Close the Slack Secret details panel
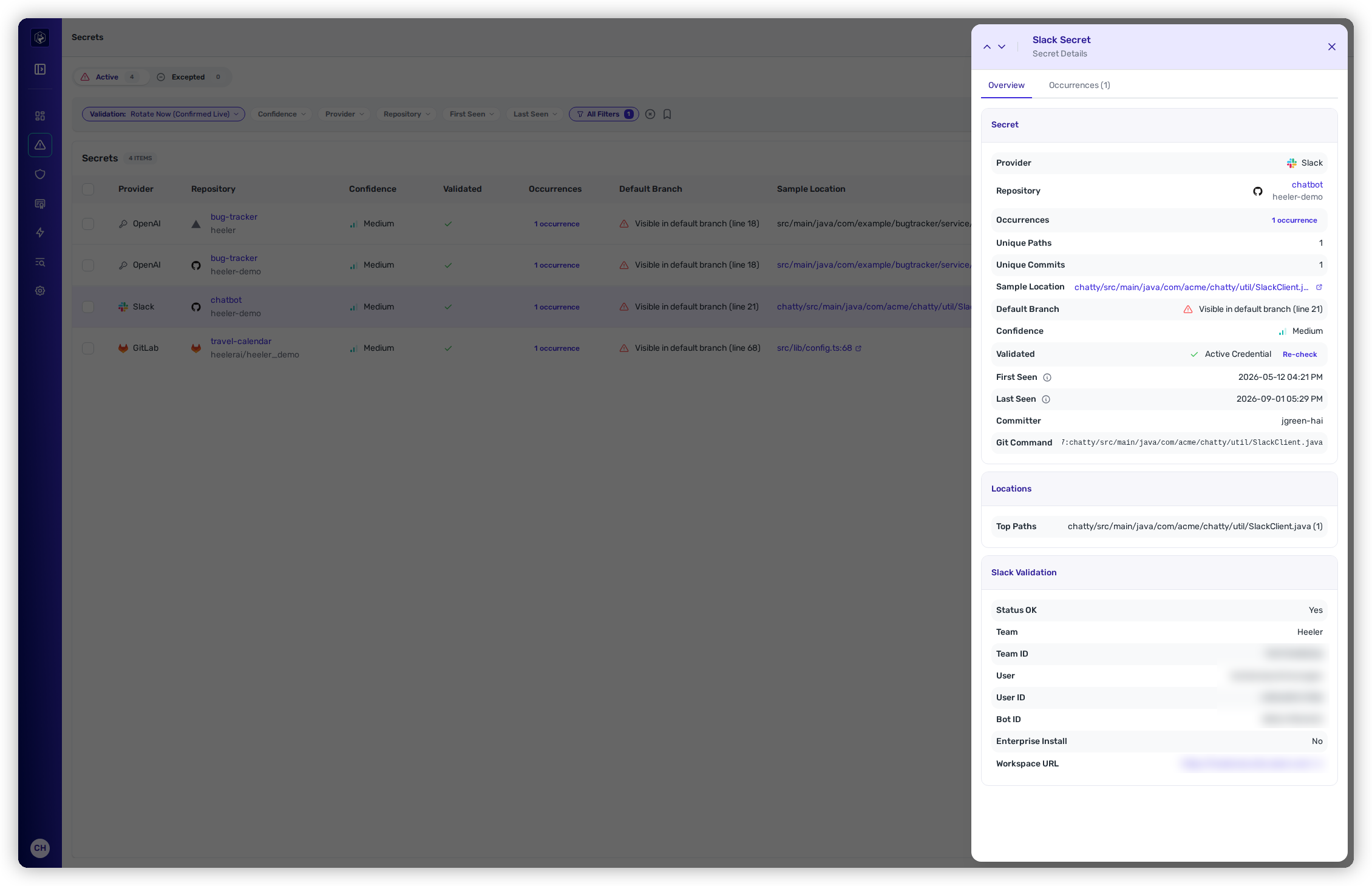 tap(1332, 47)
